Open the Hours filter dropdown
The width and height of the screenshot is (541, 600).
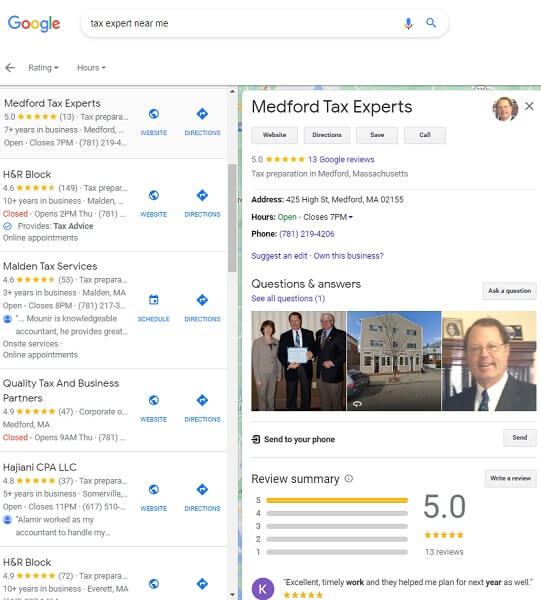[91, 68]
